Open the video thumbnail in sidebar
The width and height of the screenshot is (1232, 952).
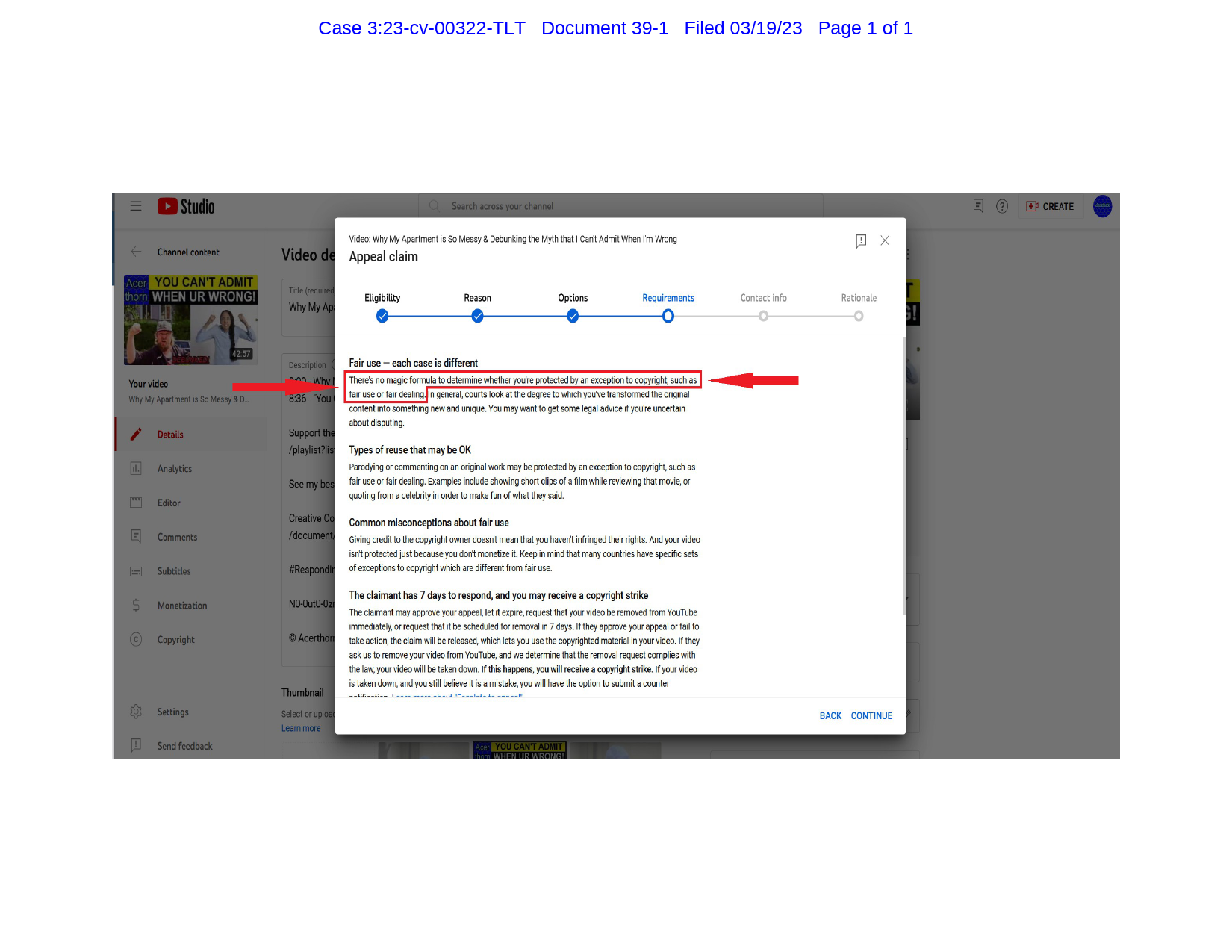pyautogui.click(x=190, y=320)
